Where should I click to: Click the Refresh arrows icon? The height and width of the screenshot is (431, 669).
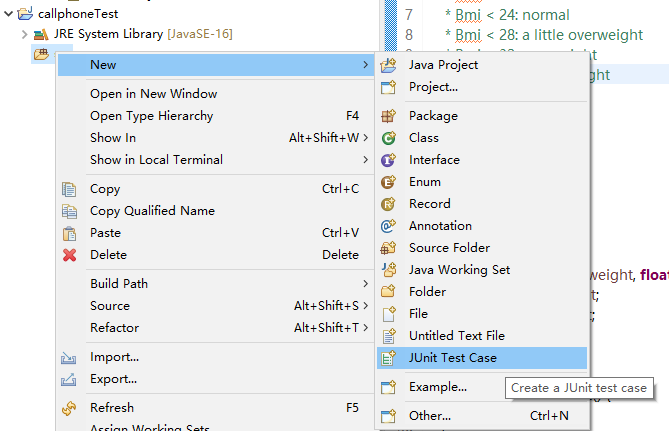click(69, 408)
